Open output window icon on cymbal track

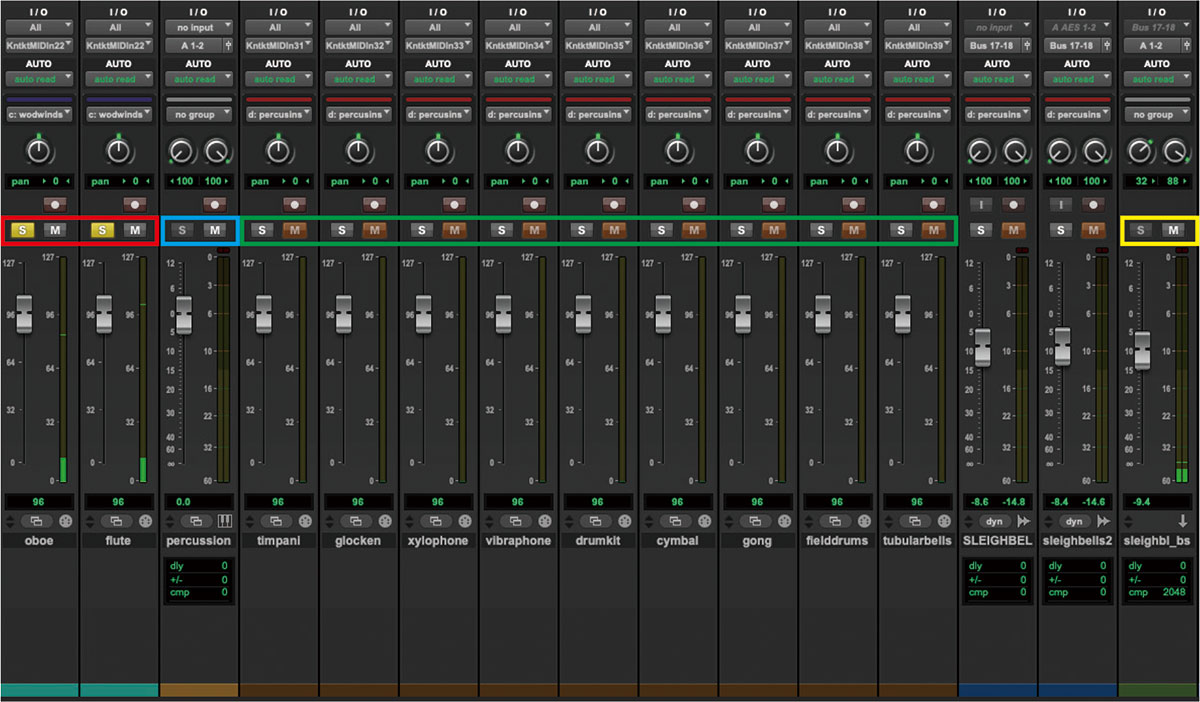[x=677, y=521]
